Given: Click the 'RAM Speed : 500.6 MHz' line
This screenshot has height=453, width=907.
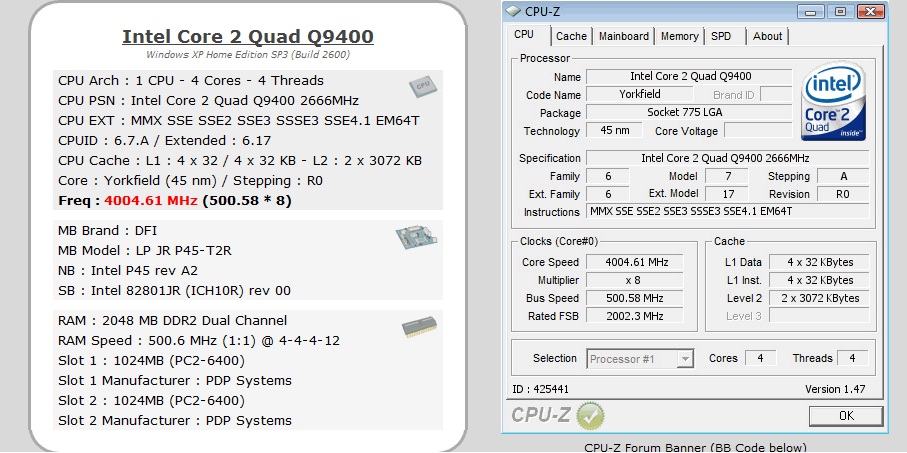Looking at the screenshot, I should pos(199,341).
